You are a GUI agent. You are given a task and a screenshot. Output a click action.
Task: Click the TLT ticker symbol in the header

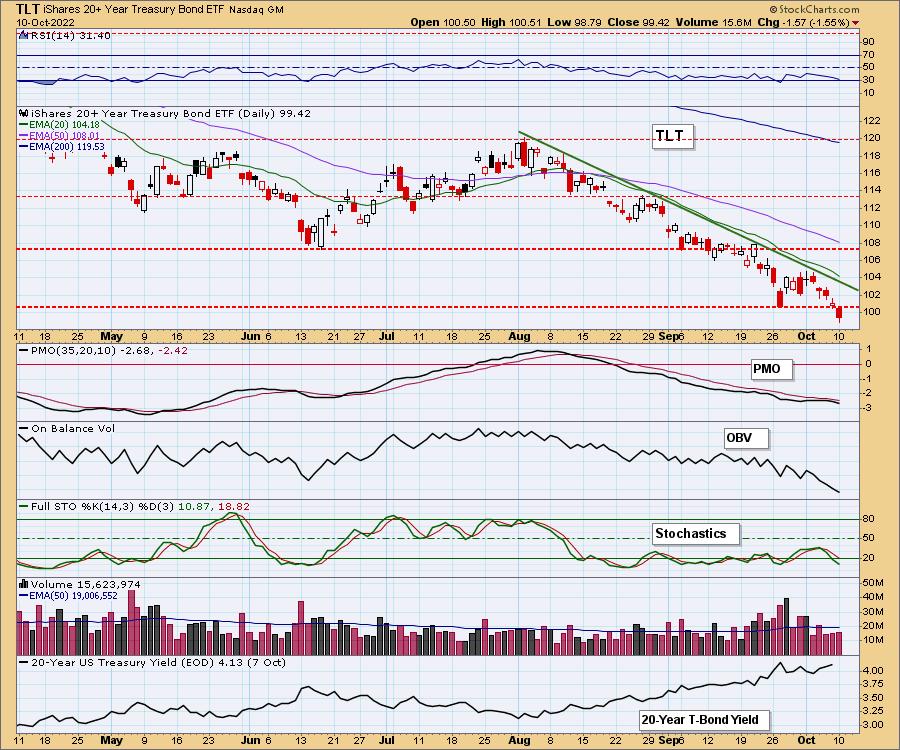pos(28,9)
